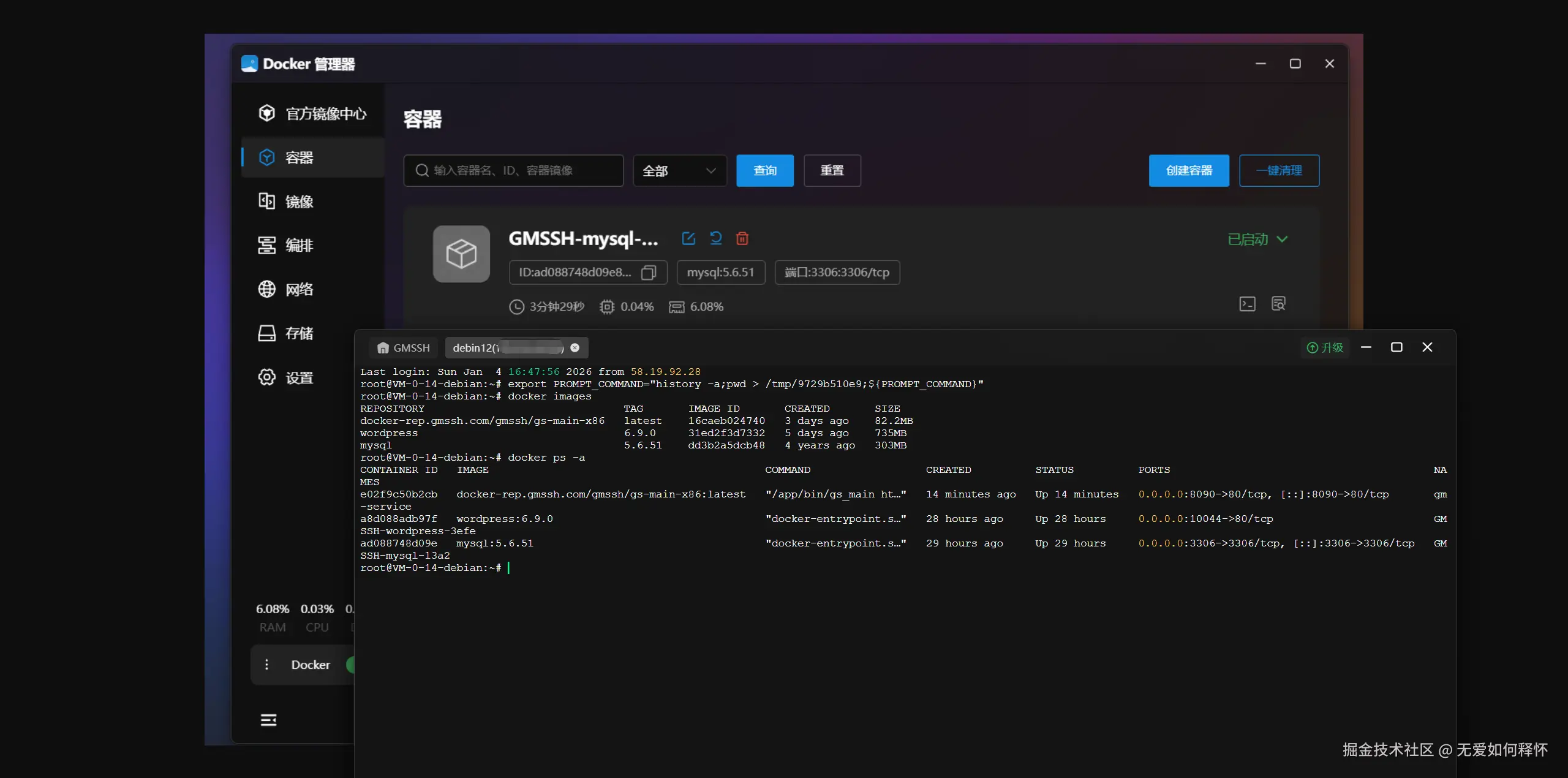
Task: Select 镜像 in the sidebar
Action: pyautogui.click(x=299, y=202)
